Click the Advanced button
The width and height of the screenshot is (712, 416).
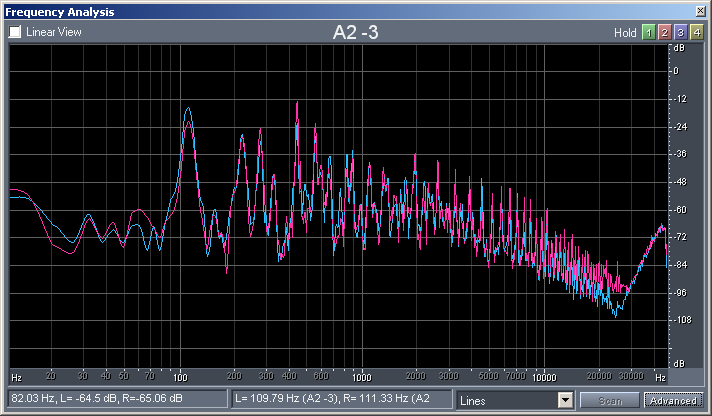click(672, 400)
